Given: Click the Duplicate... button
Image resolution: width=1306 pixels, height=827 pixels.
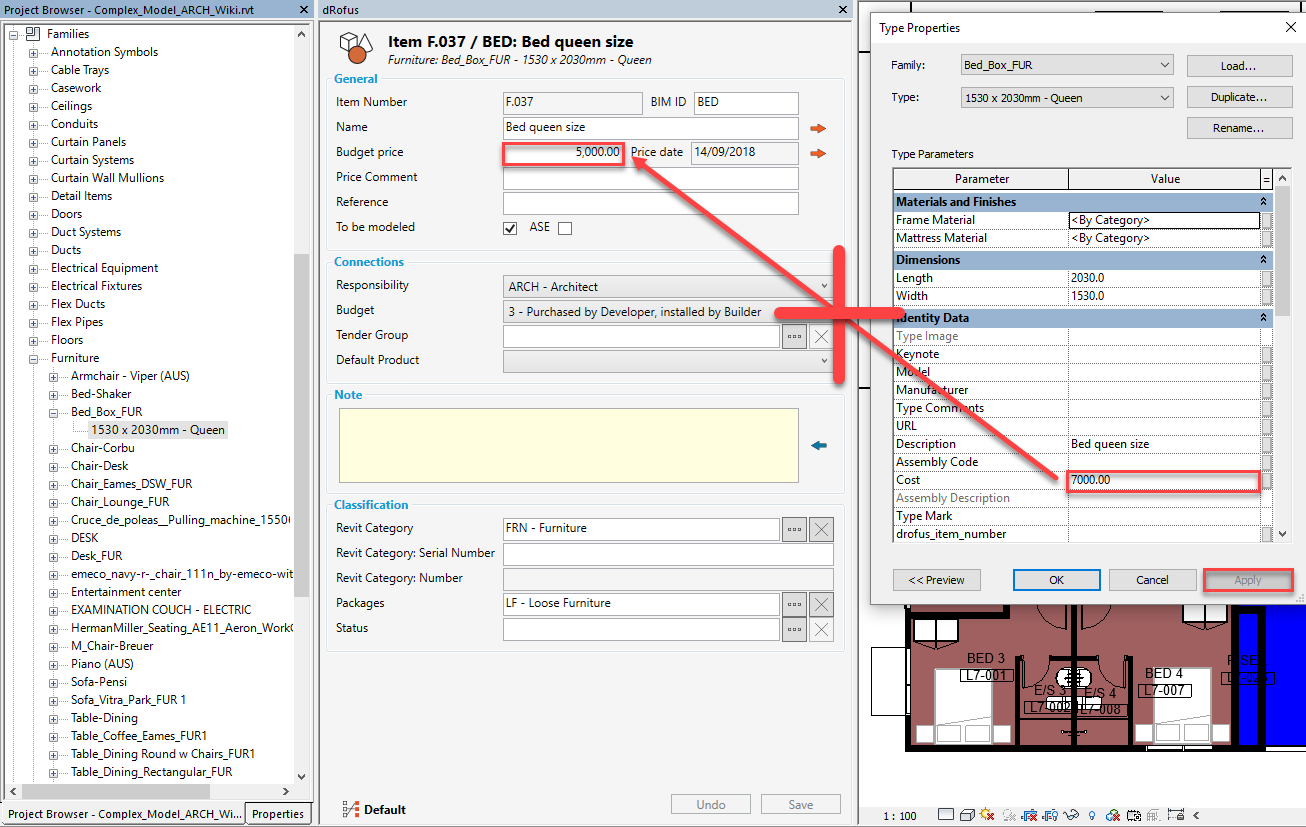Looking at the screenshot, I should (1238, 97).
